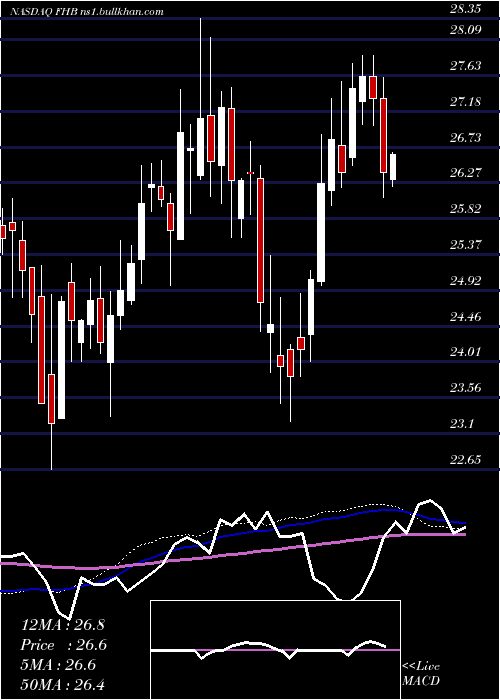Click the MACD inset chart

click(x=275, y=650)
